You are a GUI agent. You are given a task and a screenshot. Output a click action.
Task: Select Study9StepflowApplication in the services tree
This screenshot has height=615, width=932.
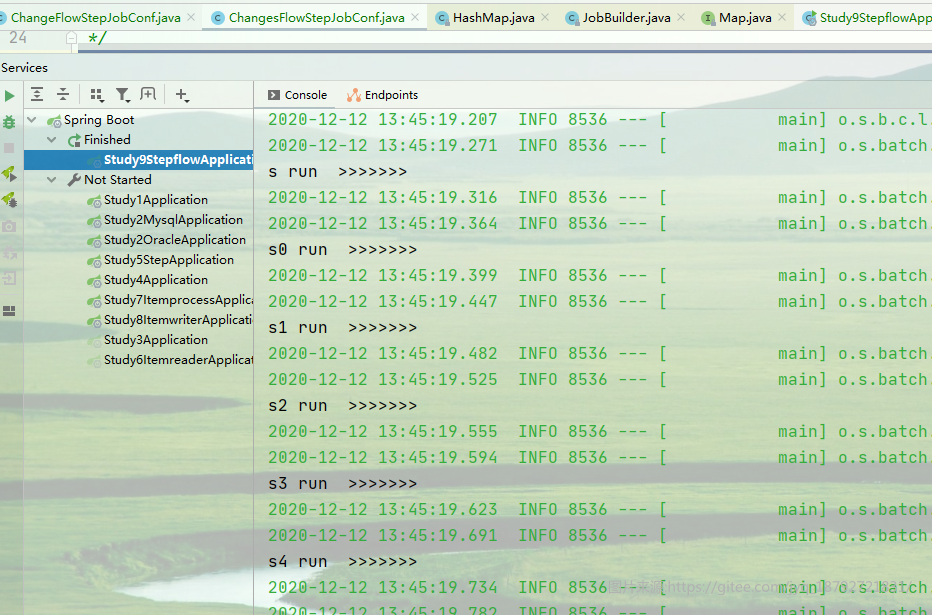(138, 160)
